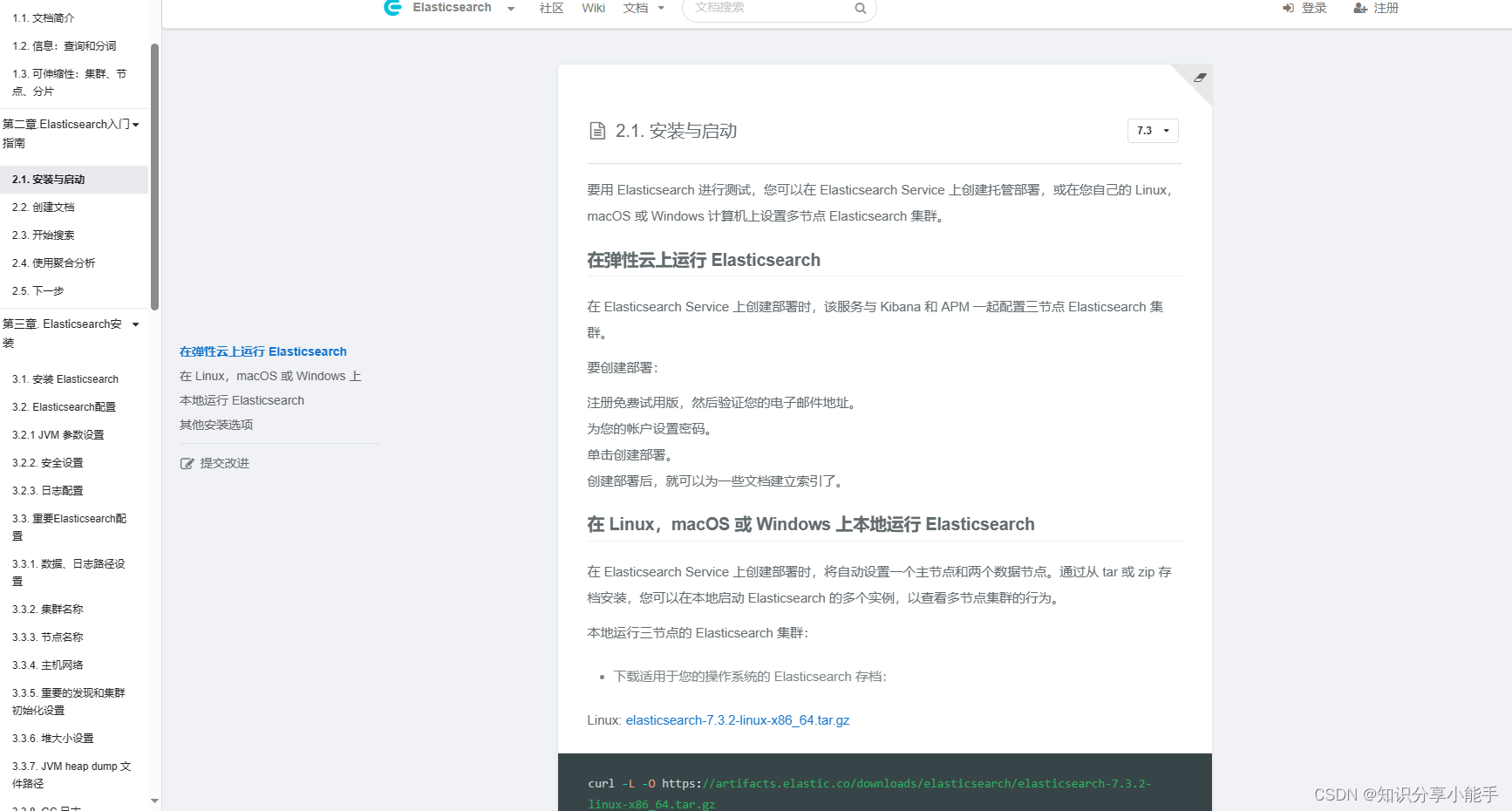Screen dimensions: 1512x811
Task: Click the edit pencil corner icon
Action: (x=1200, y=78)
